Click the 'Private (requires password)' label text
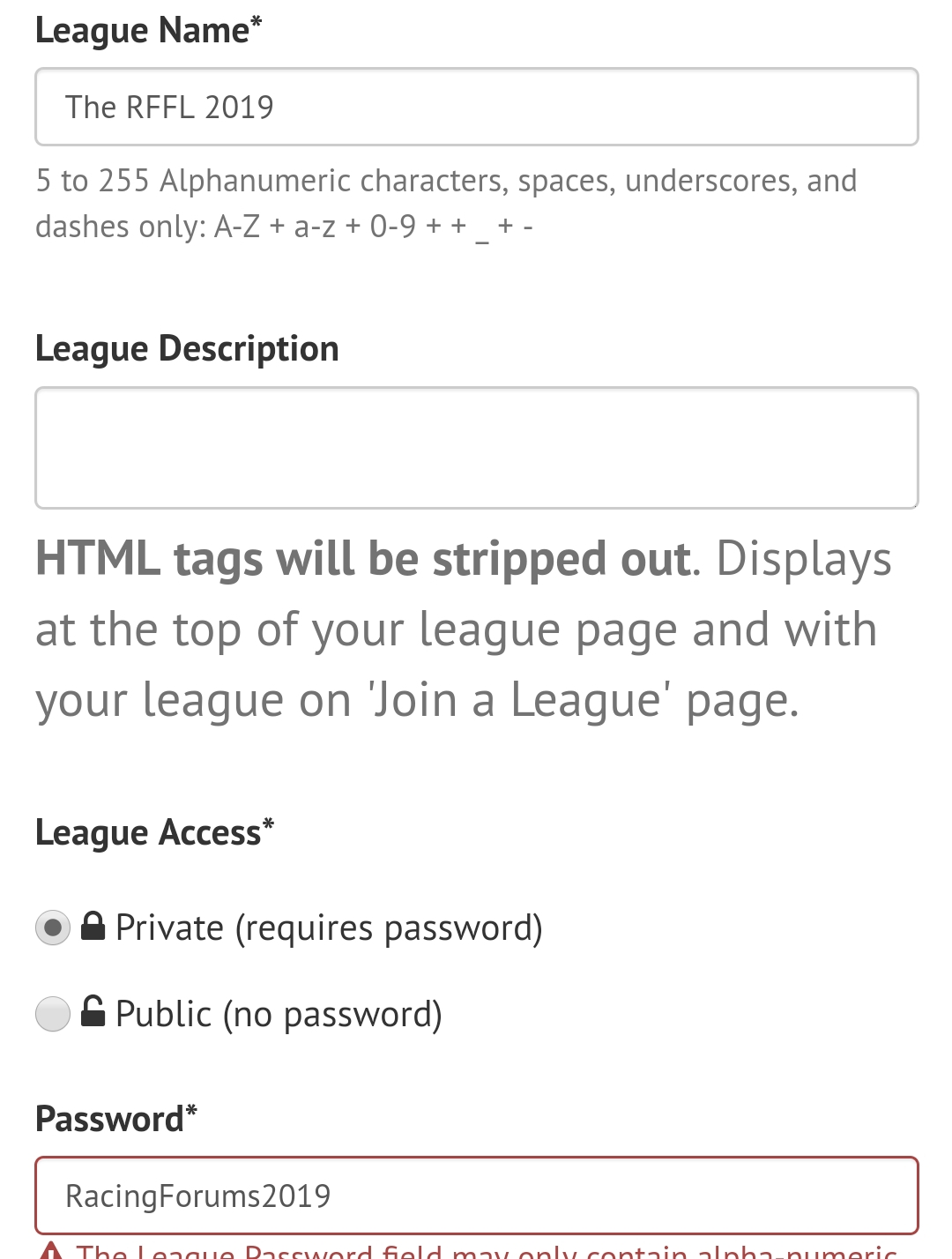 coord(329,928)
